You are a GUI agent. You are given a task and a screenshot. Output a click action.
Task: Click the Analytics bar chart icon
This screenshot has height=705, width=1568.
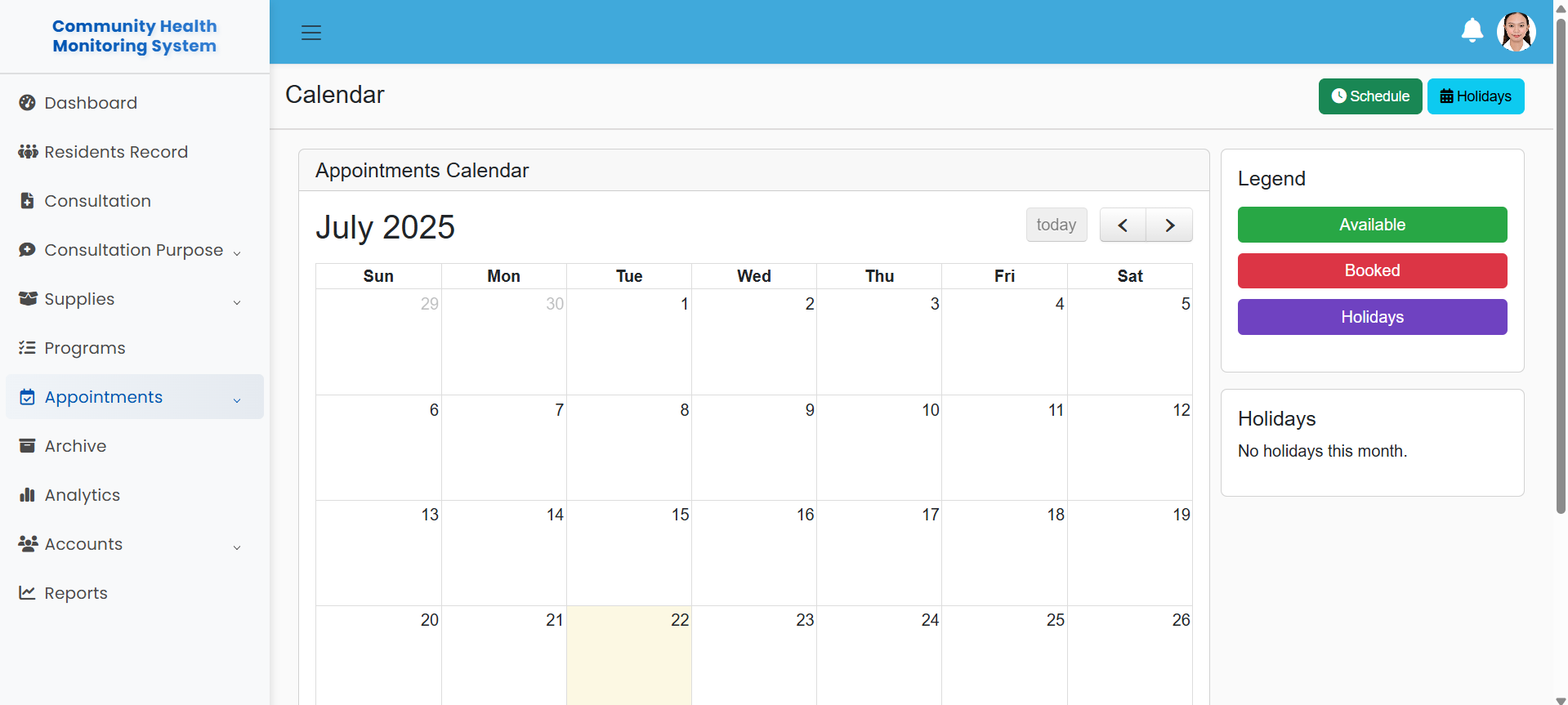pos(27,495)
